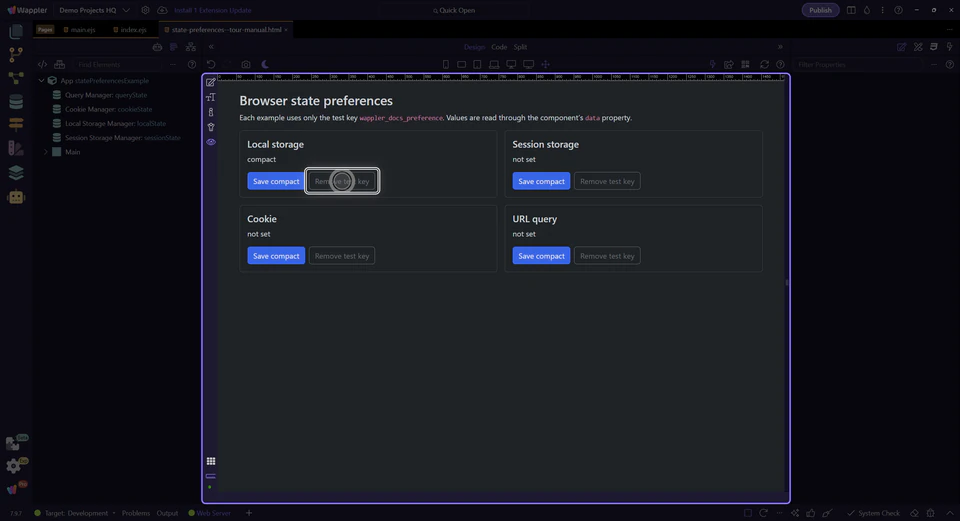Viewport: 960px width, 521px height.
Task: Click Remove test key under Session storage
Action: 607,181
